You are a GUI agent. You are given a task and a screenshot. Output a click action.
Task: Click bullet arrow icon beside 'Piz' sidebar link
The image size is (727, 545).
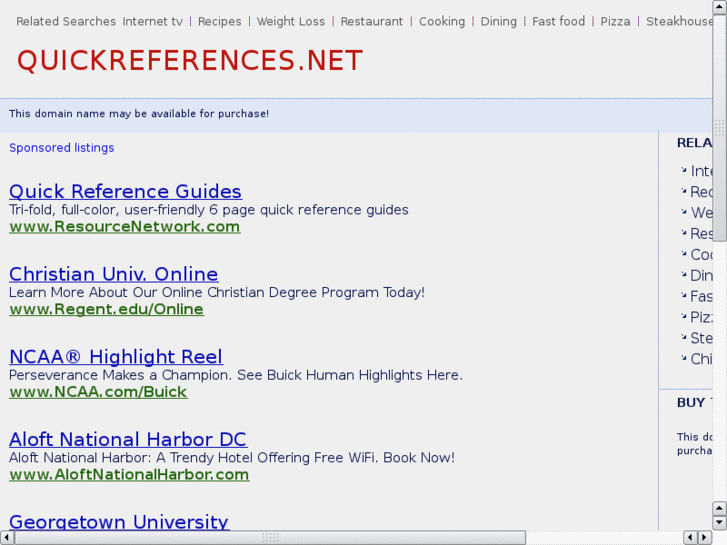coord(683,316)
